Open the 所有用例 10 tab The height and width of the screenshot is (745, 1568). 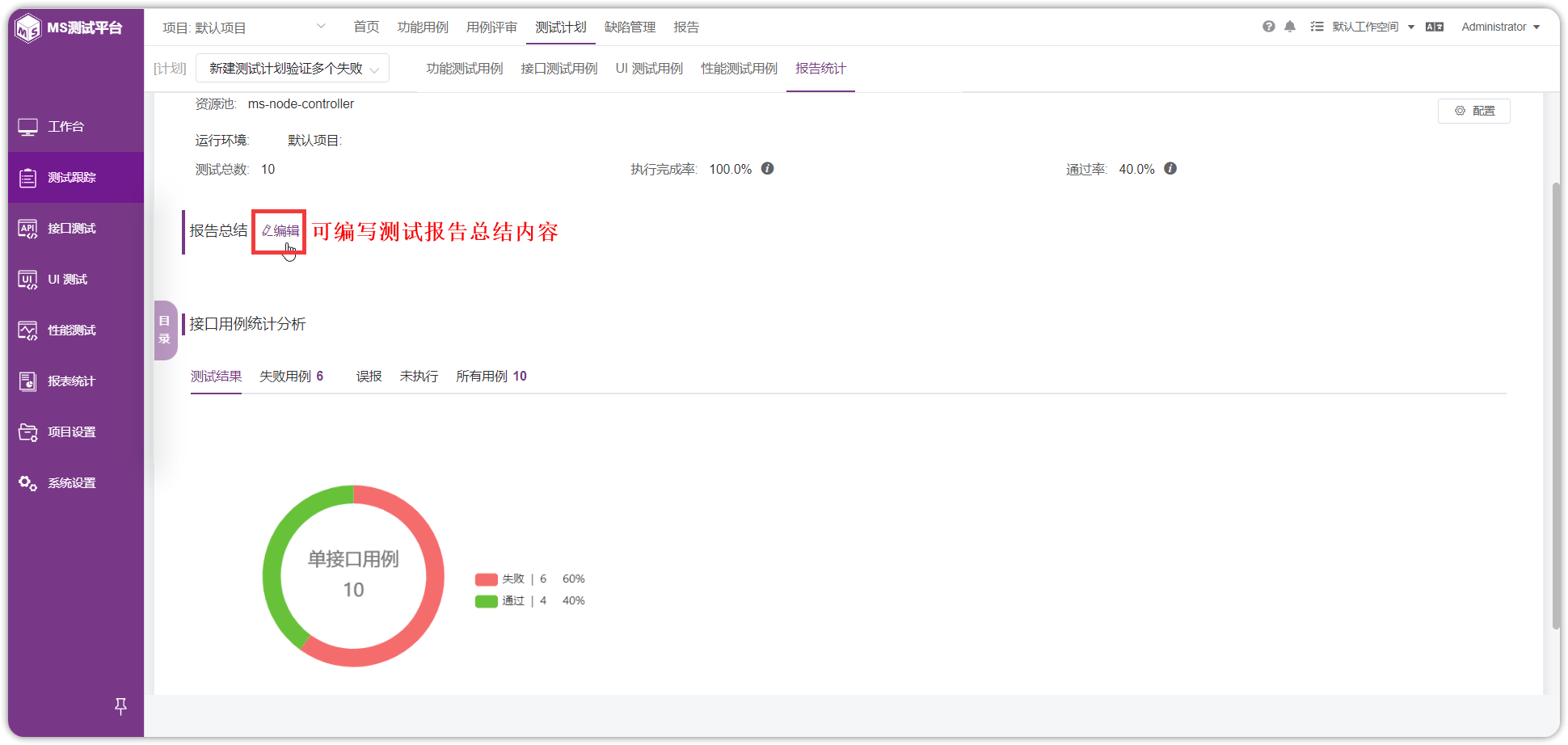(491, 376)
